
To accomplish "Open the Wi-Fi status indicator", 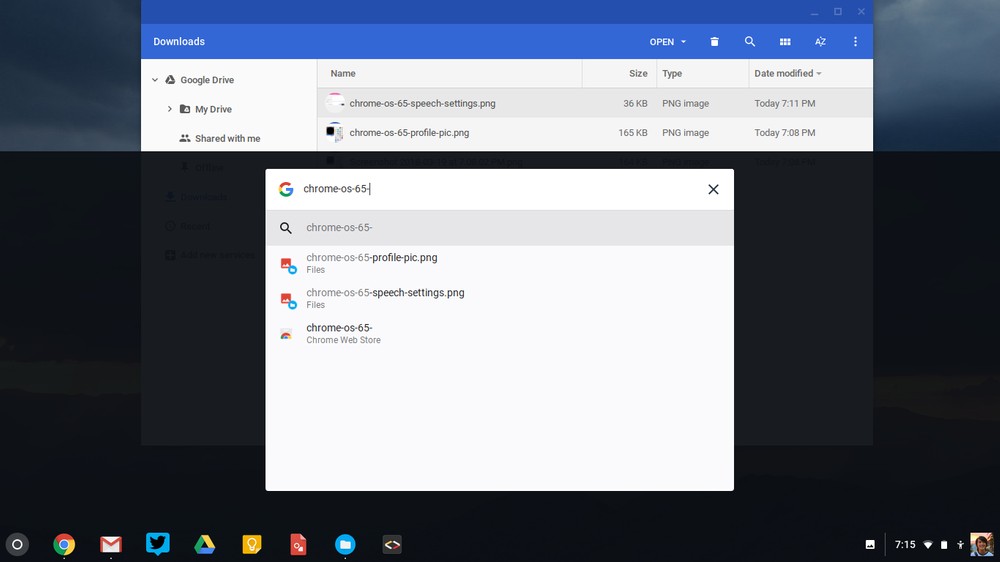I will (x=928, y=544).
